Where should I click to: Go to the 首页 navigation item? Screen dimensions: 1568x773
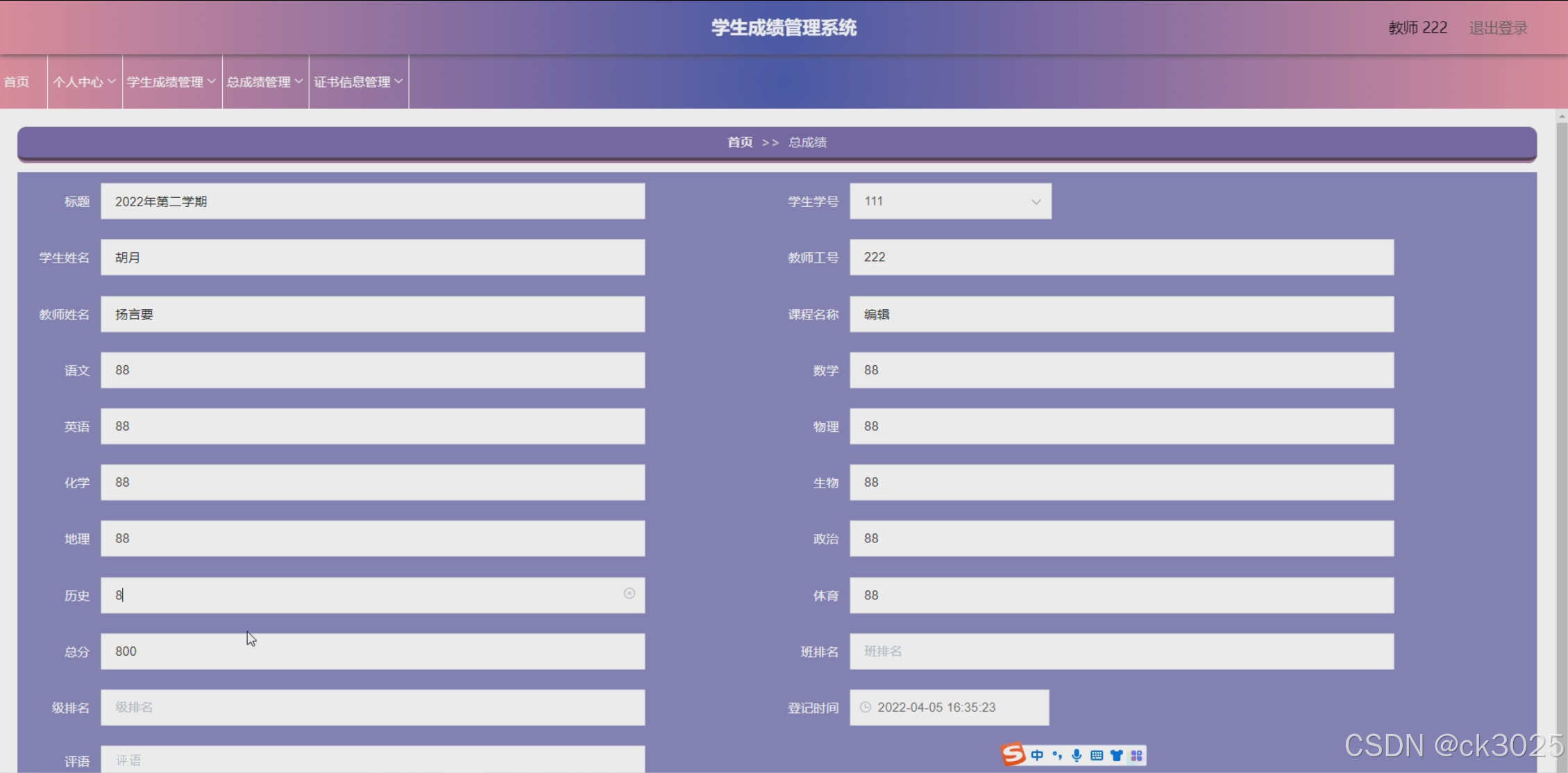tap(17, 82)
